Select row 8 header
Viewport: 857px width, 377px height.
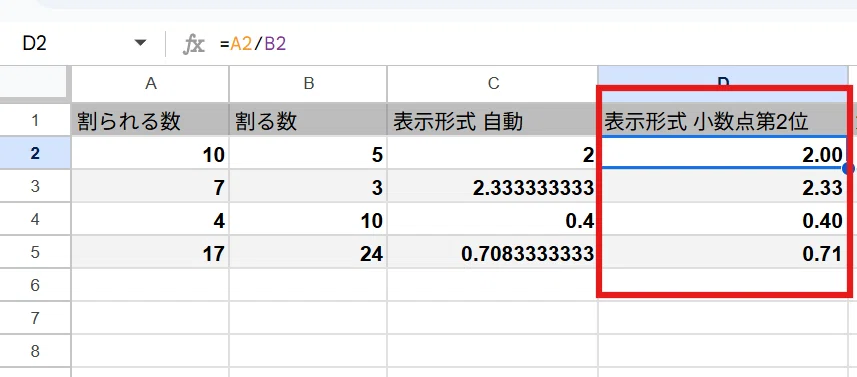tap(36, 350)
